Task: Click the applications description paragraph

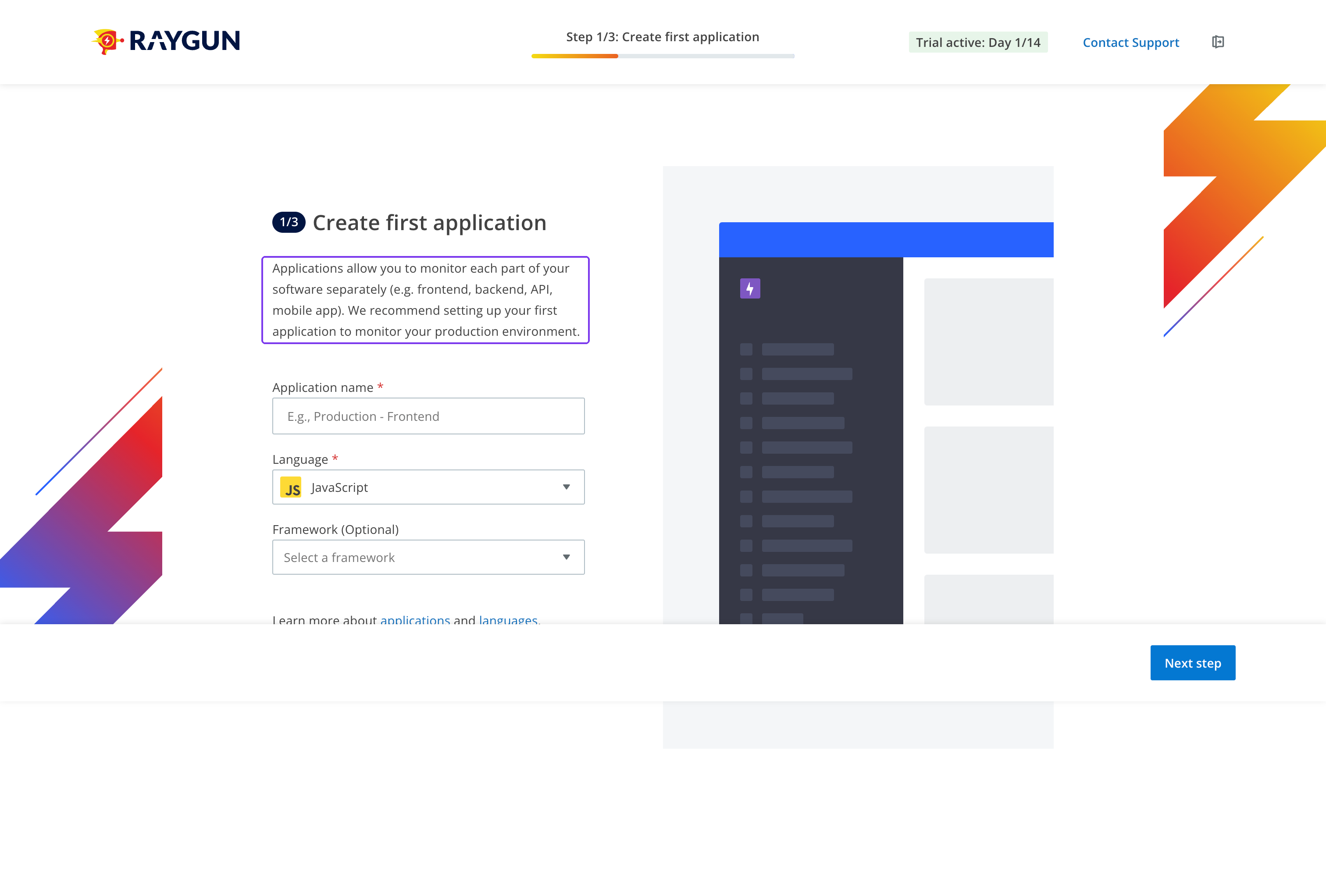Action: [426, 300]
